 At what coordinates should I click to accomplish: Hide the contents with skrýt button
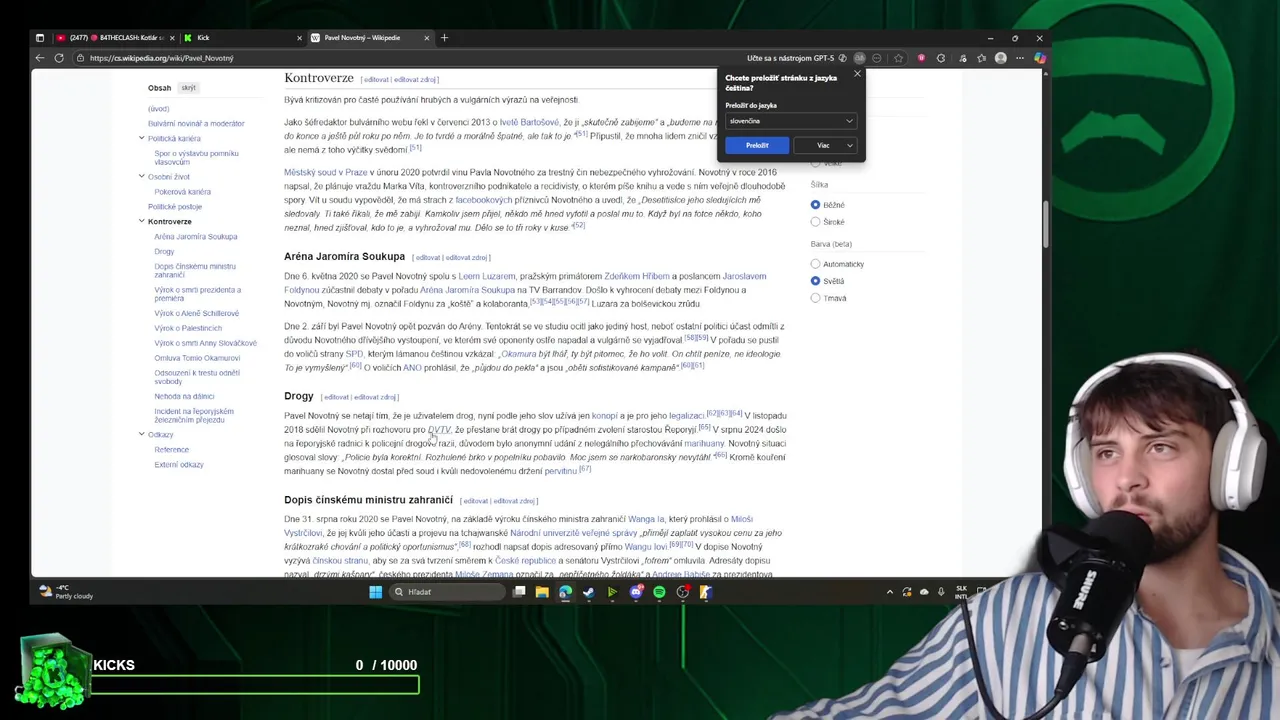(188, 88)
